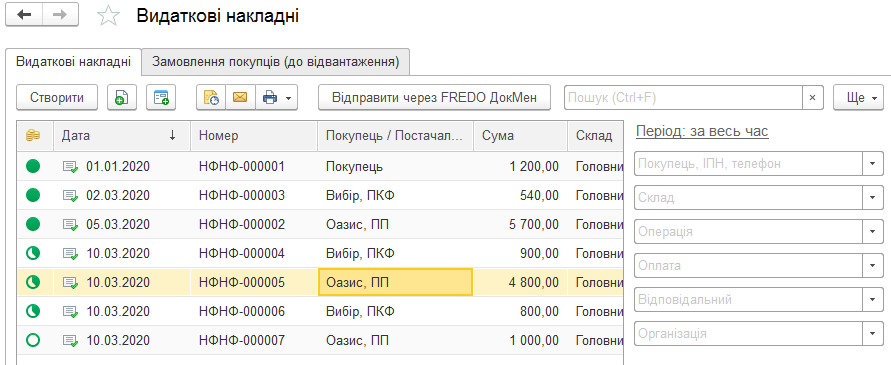
Task: Expand the Покупець, ІПН, телефон dropdown
Action: (x=872, y=164)
